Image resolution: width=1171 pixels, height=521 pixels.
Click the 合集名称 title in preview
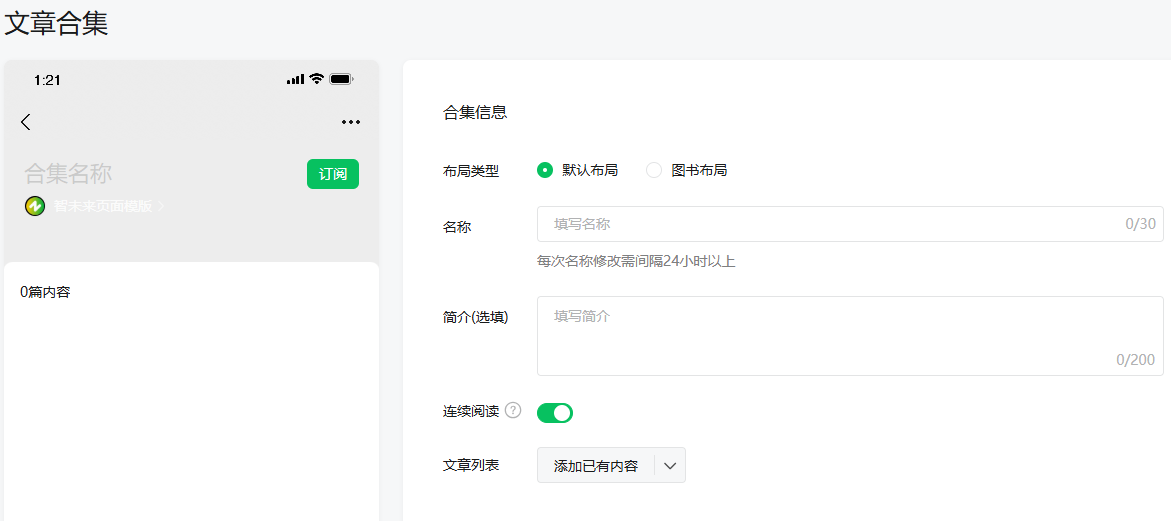click(68, 173)
